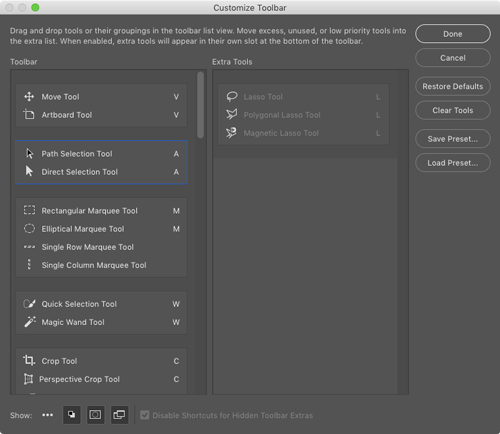
Task: Select Crop Tool label
Action: coord(59,361)
